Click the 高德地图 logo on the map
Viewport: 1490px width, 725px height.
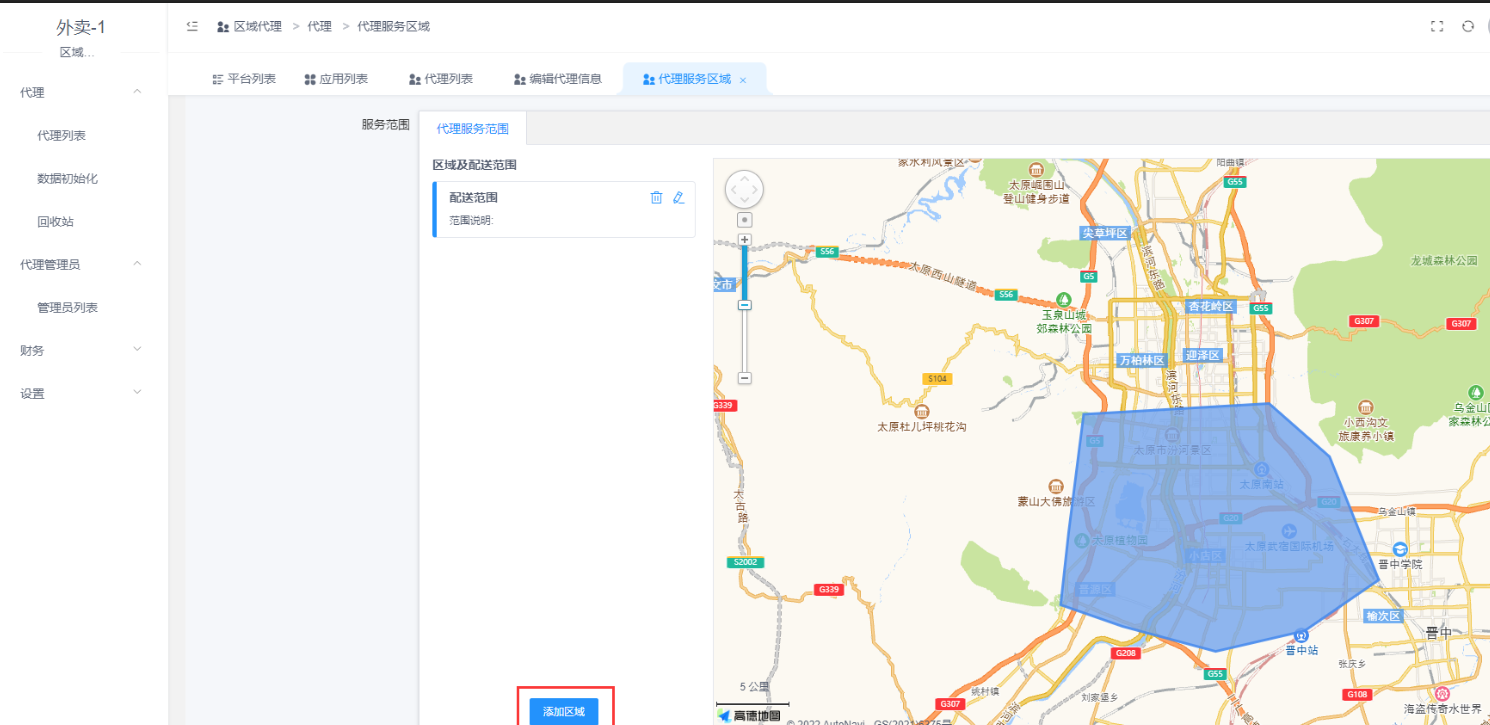tap(748, 715)
